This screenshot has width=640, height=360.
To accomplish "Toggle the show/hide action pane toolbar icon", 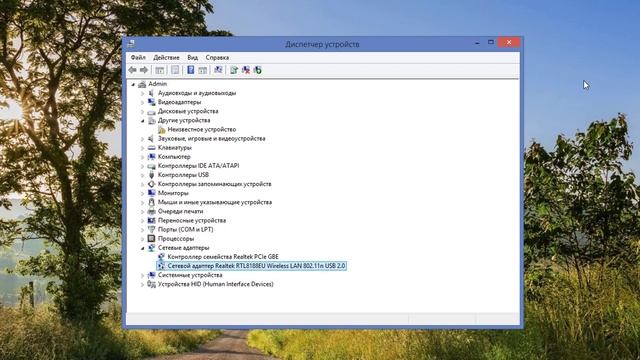I will coord(202,70).
